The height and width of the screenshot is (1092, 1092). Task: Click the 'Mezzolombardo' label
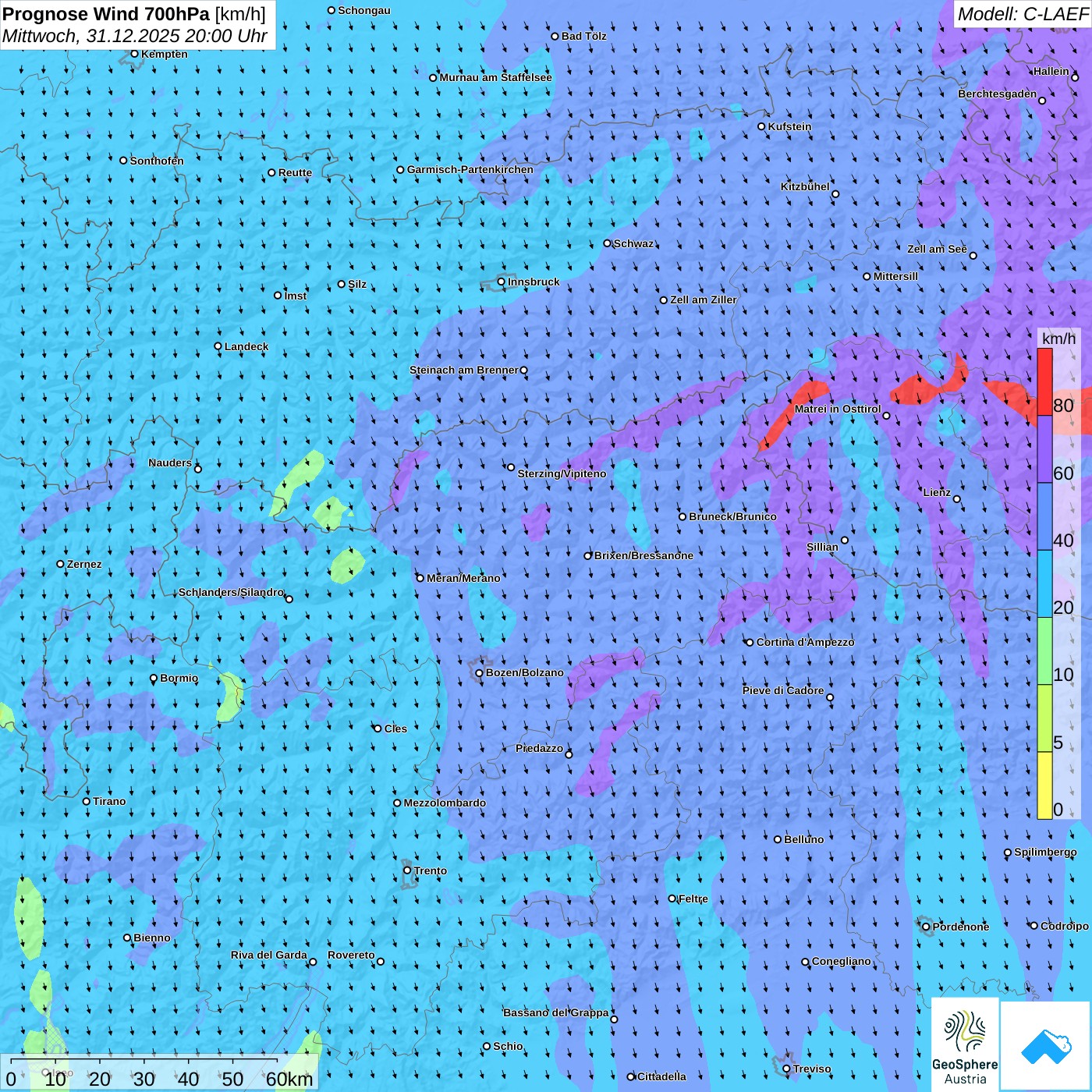click(445, 803)
